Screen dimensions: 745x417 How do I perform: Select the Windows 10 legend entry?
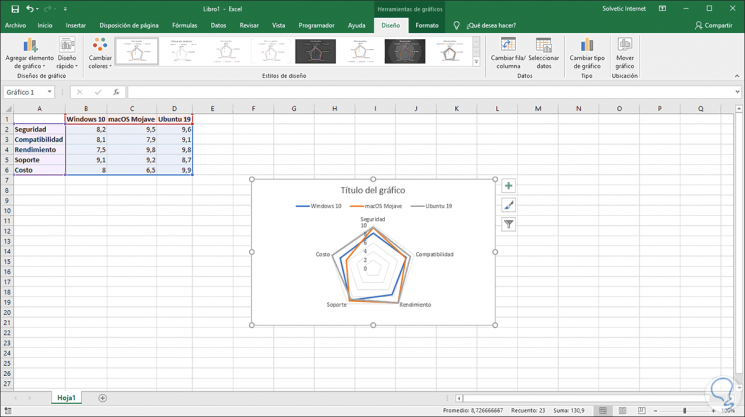point(318,206)
